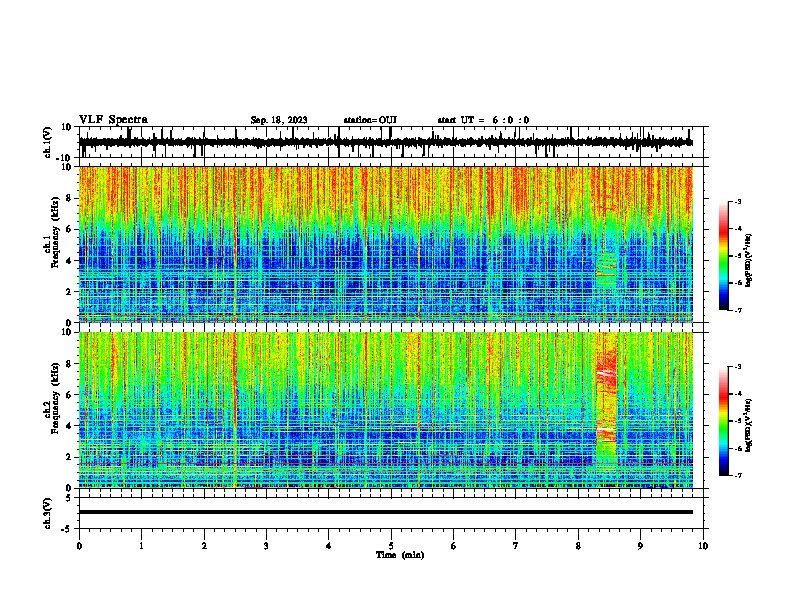Screen dimensions: 792x612
Task: Click the ch.2 colorbar log(PSD) label
Action: (748, 425)
